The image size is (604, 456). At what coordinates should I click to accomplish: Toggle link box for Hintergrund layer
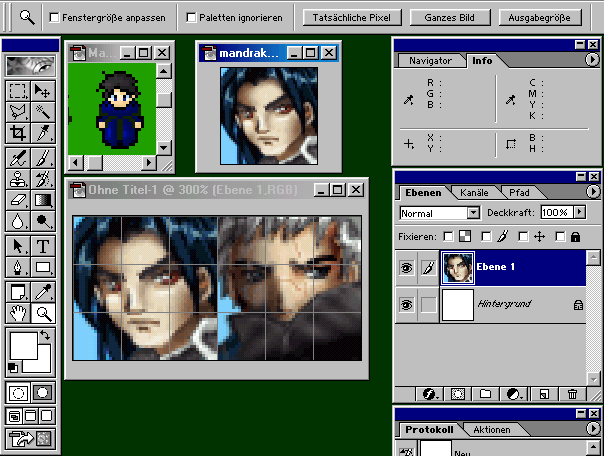coord(428,305)
